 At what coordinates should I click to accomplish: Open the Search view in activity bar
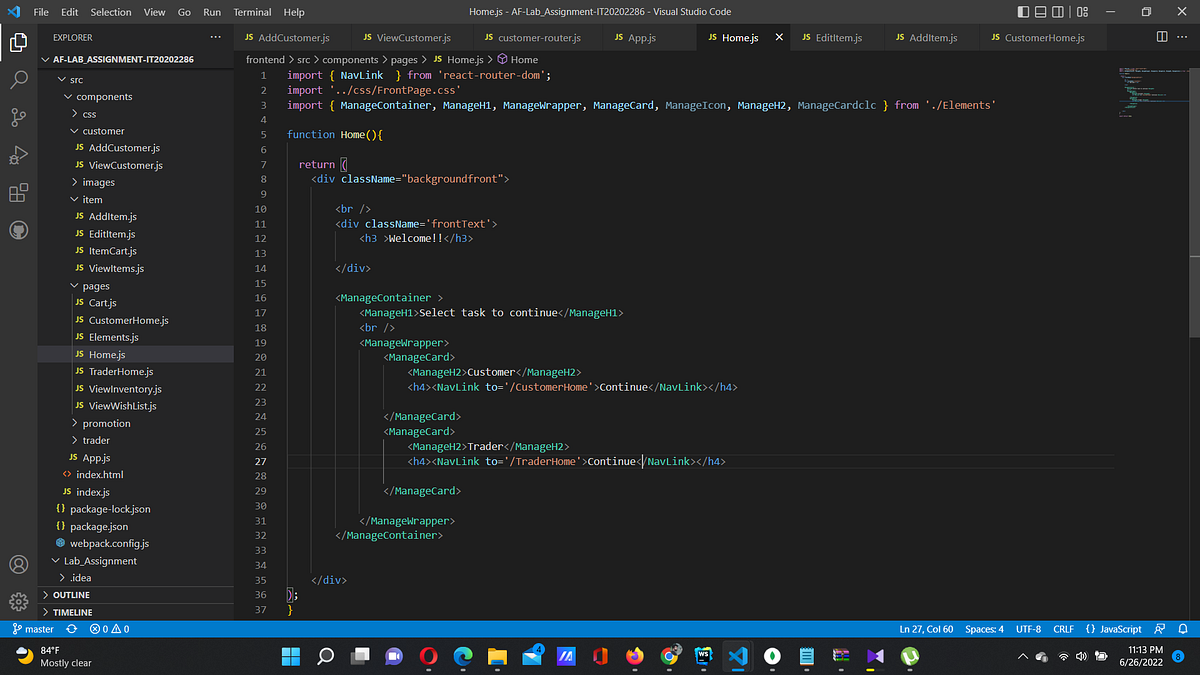pos(18,80)
